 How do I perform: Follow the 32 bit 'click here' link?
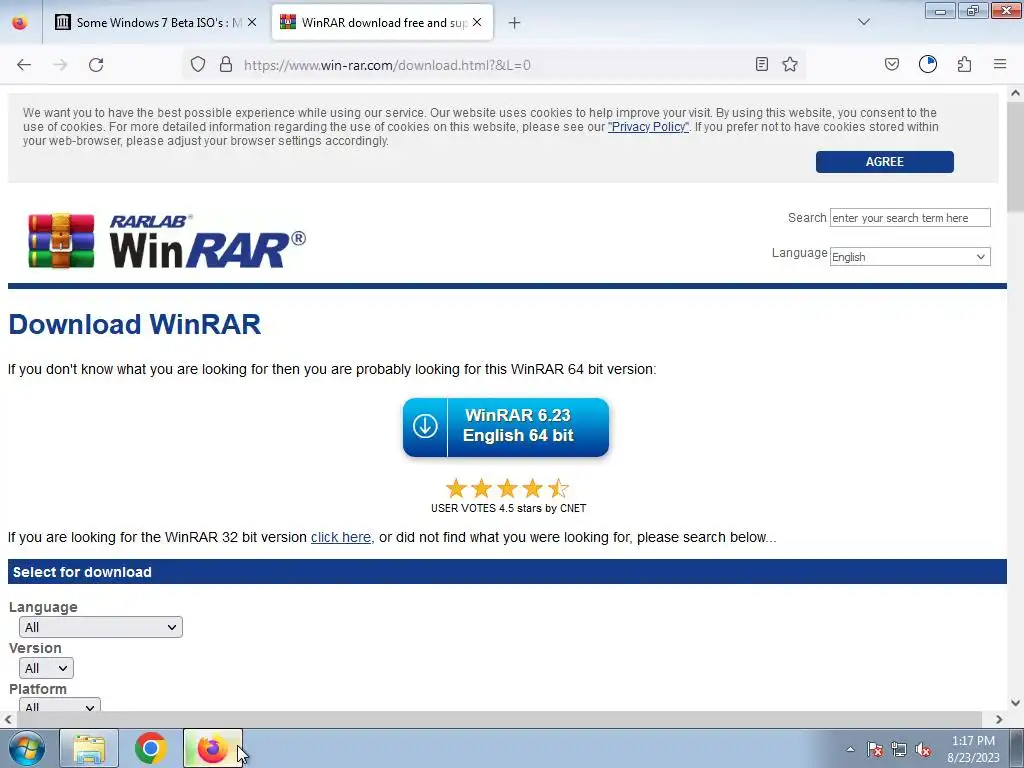(x=341, y=537)
